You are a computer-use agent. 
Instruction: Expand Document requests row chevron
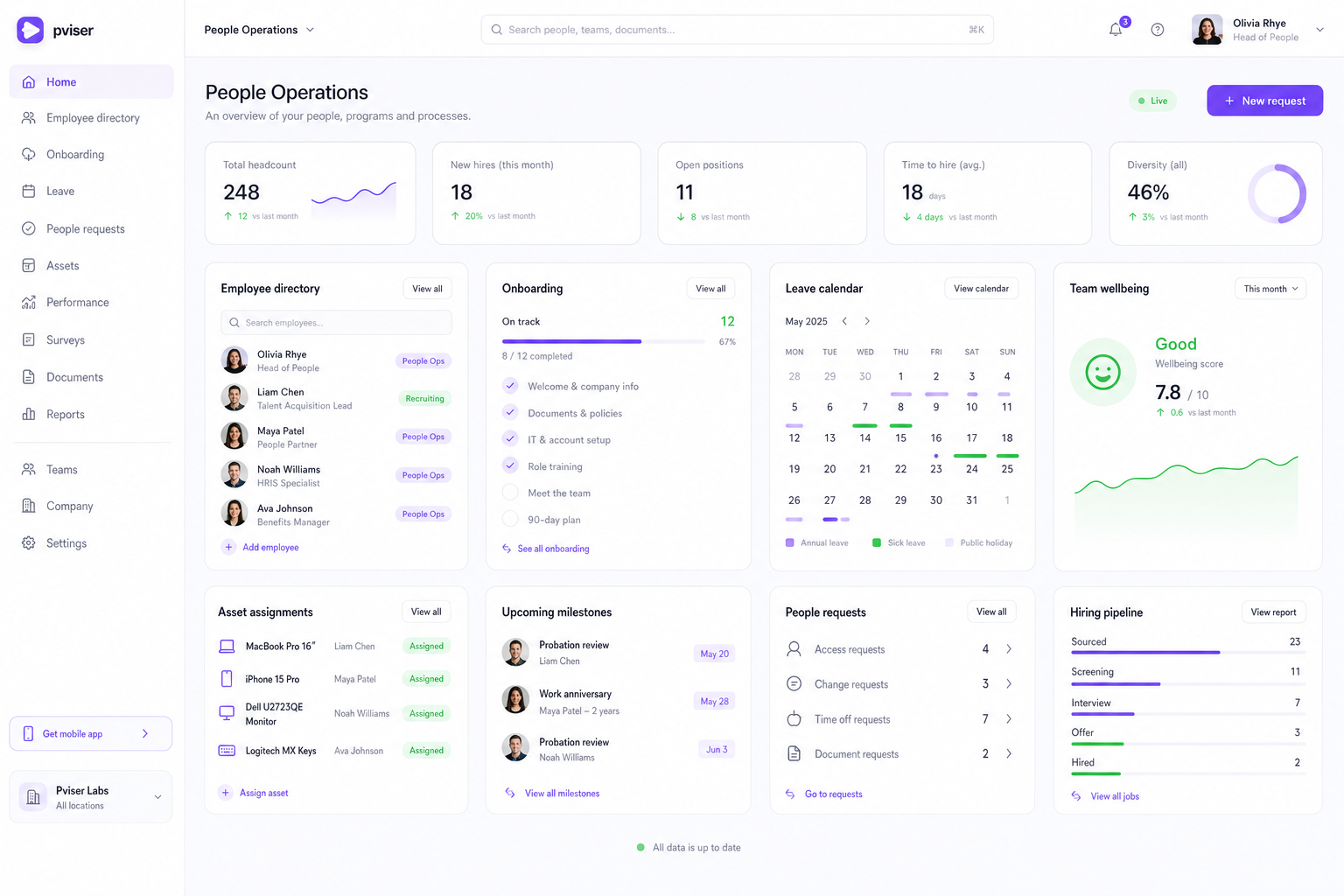pos(1009,753)
